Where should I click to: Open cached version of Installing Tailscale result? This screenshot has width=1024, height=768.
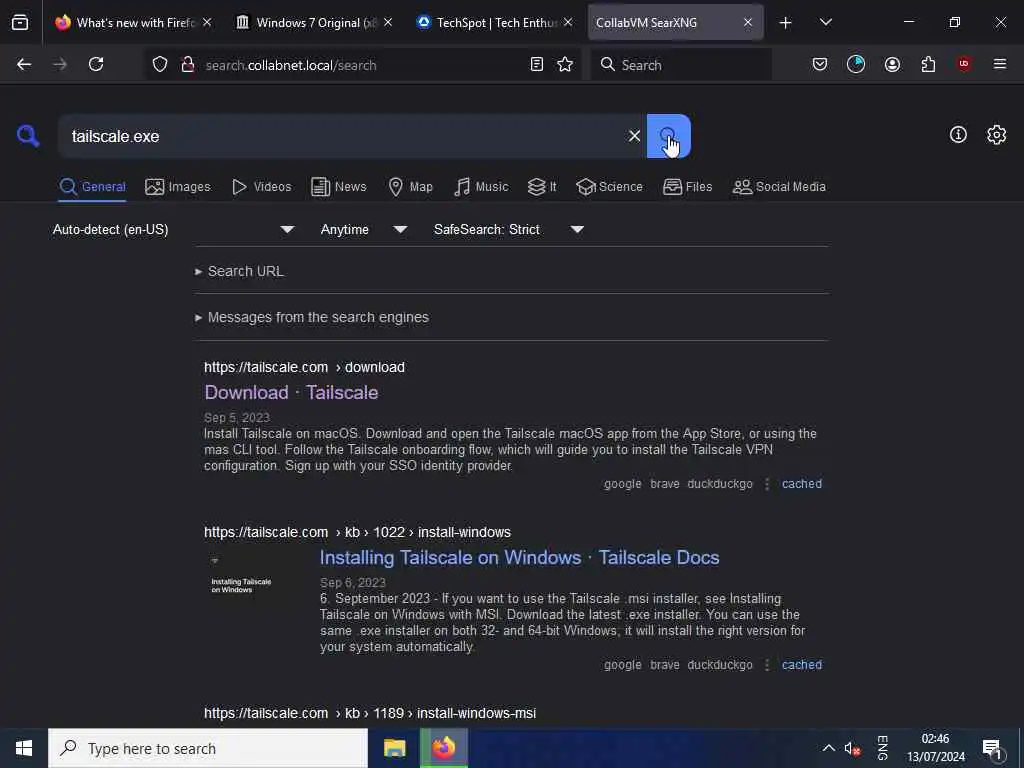(801, 665)
